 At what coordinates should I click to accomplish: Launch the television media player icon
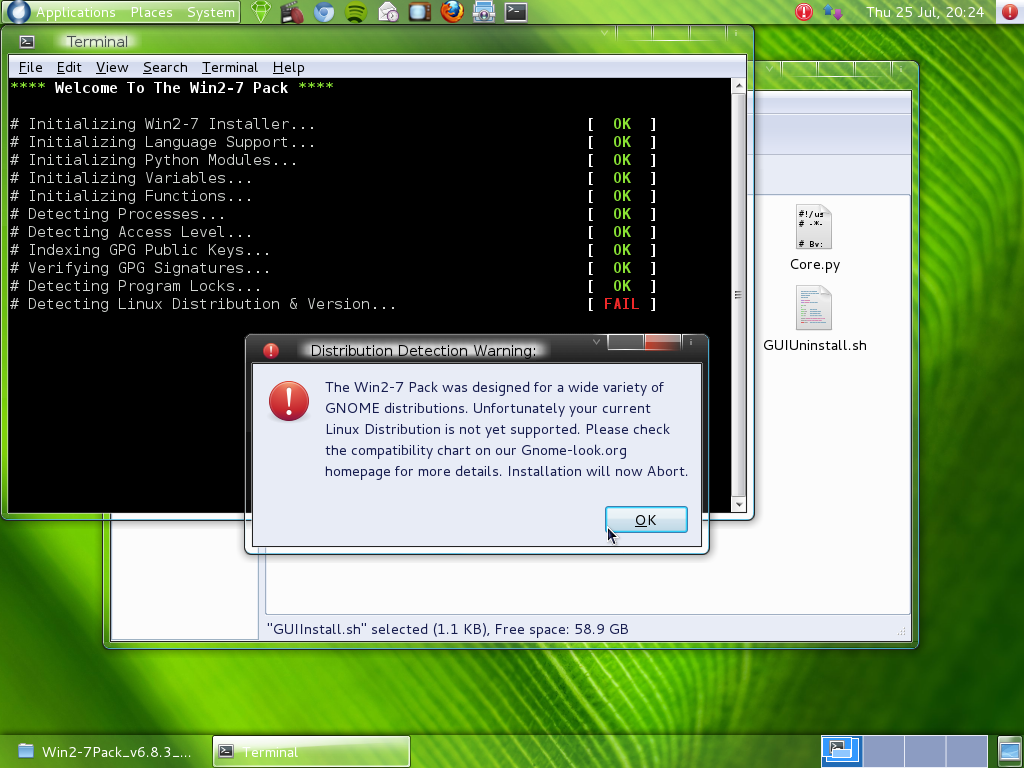coord(419,12)
